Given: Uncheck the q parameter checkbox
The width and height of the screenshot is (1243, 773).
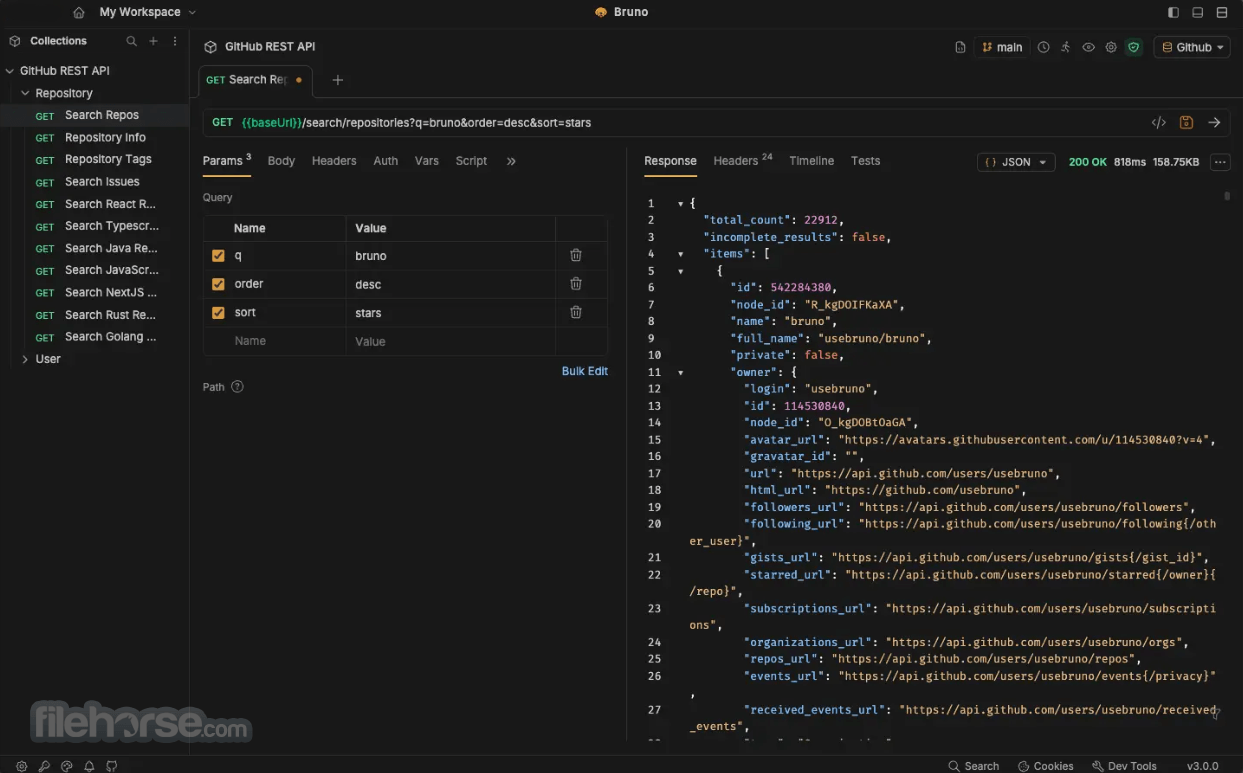Looking at the screenshot, I should [218, 256].
